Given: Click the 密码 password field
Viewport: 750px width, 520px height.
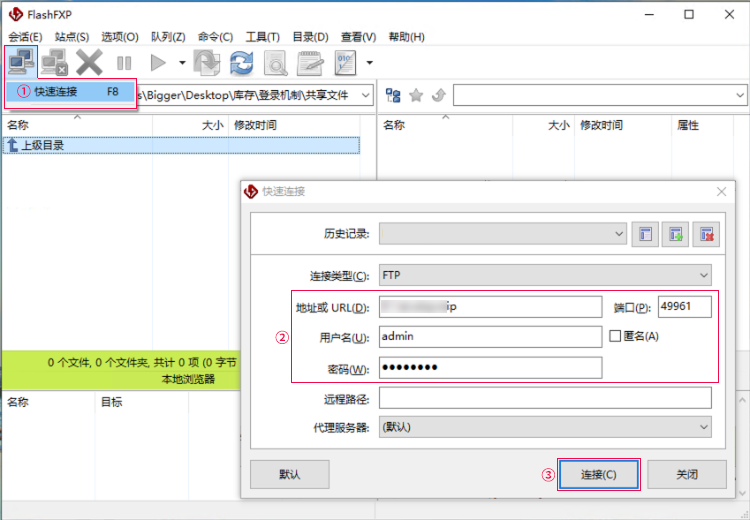Looking at the screenshot, I should pos(490,367).
